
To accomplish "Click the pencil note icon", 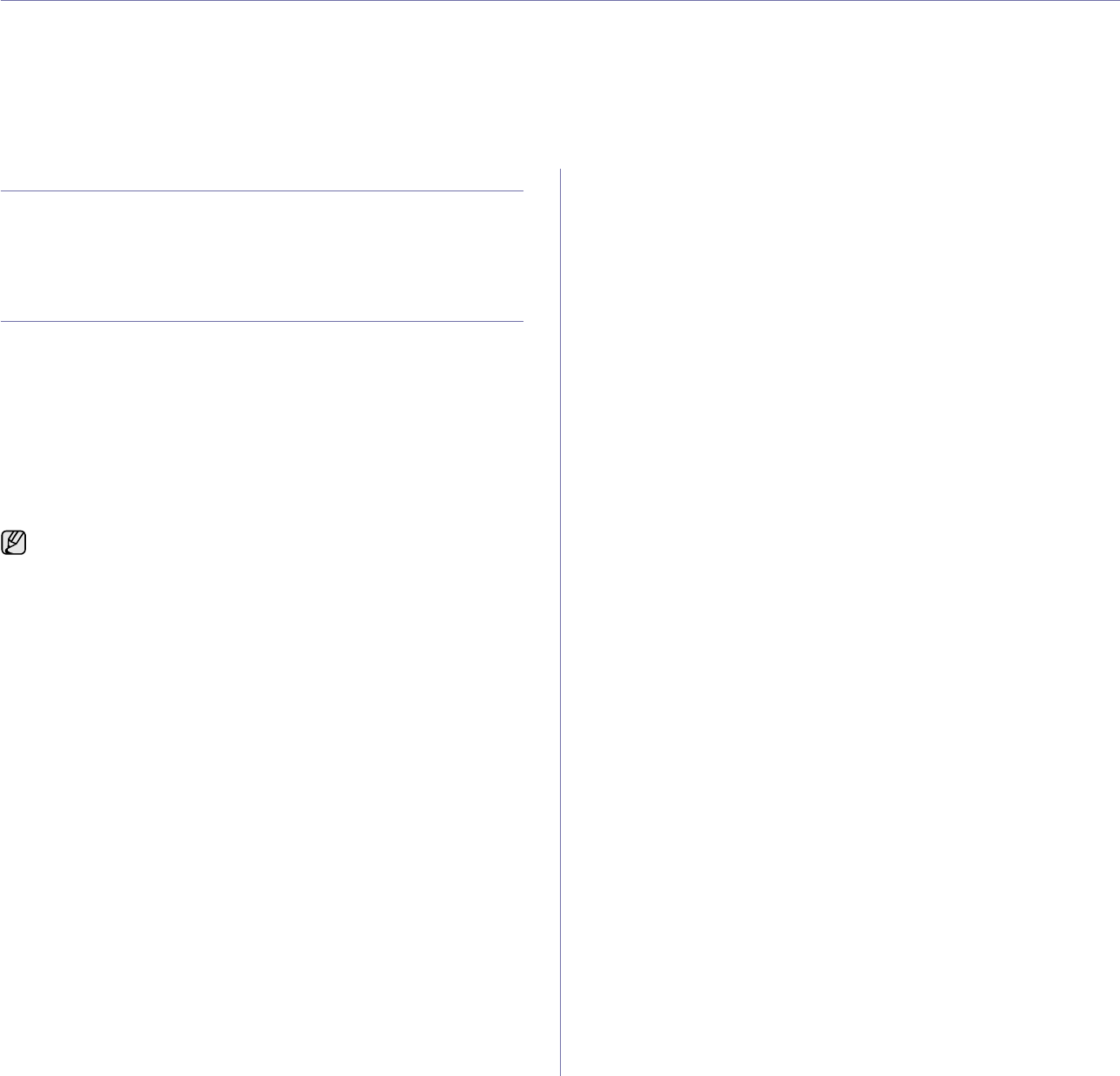I will tap(15, 542).
